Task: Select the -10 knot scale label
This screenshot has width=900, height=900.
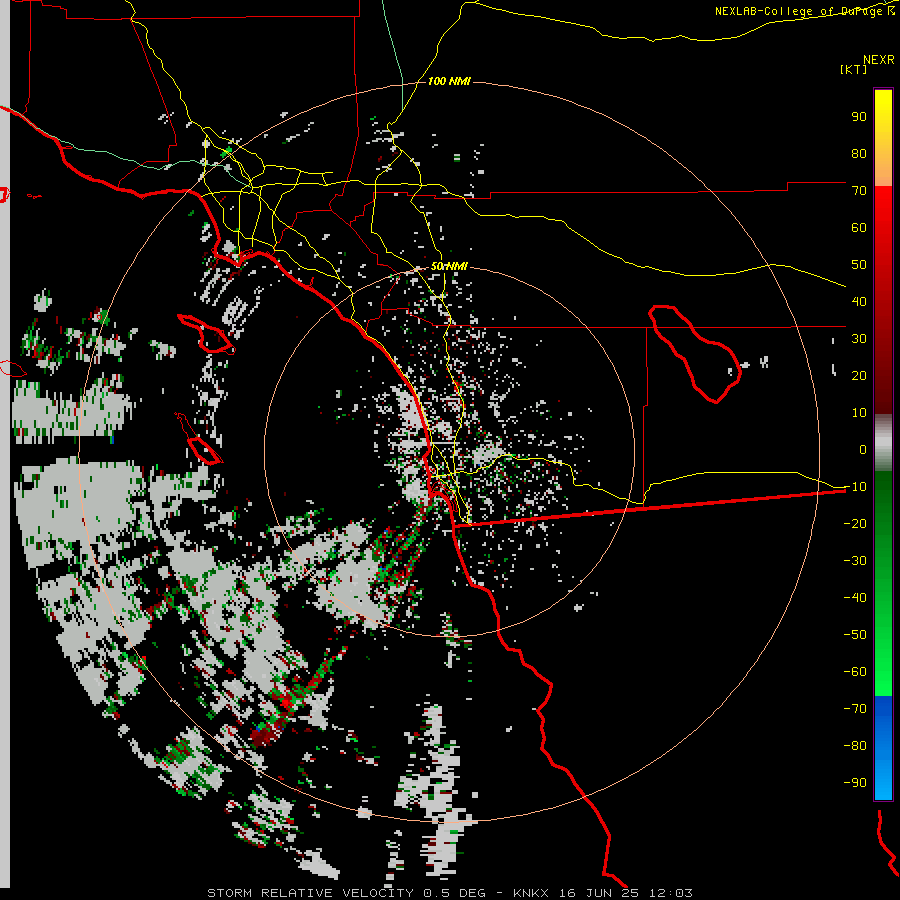Action: pos(855,487)
